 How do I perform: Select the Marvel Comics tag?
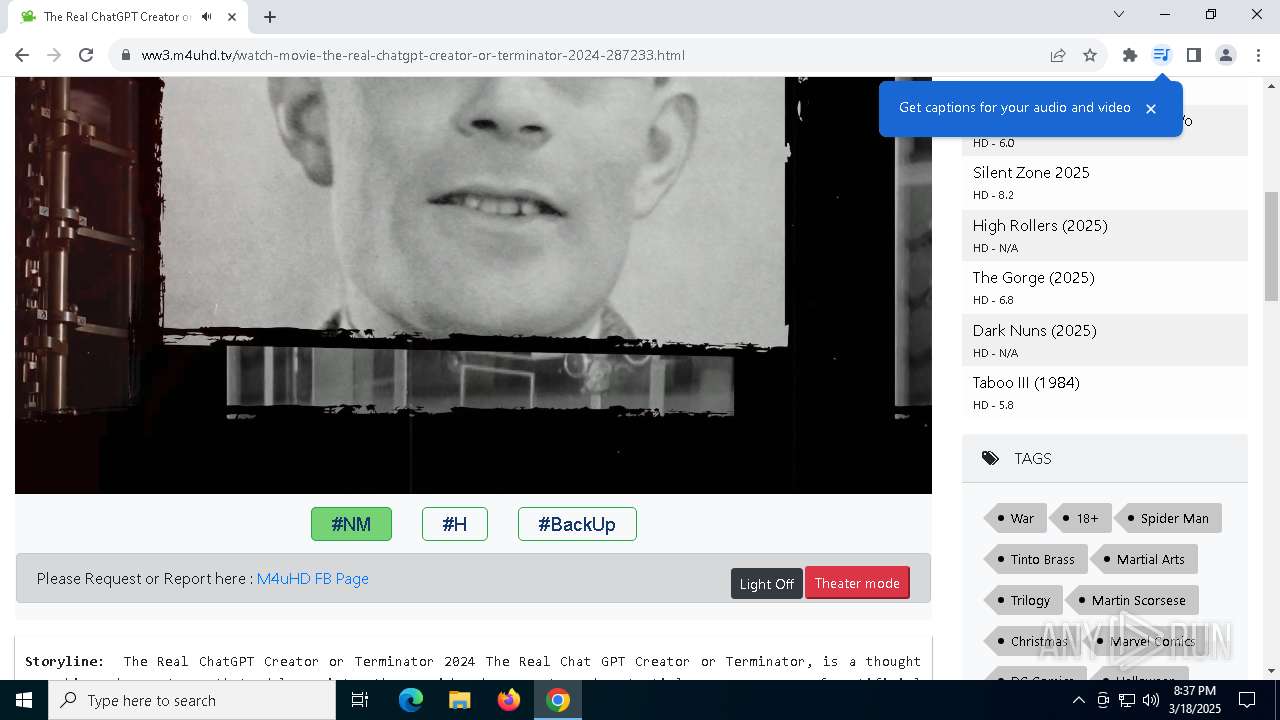click(x=1145, y=641)
